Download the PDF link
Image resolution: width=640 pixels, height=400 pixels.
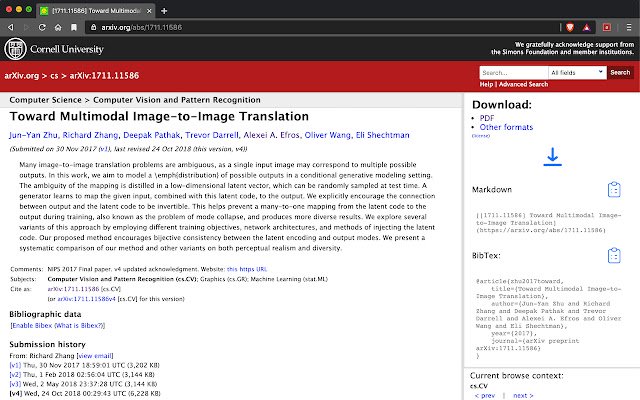point(487,118)
